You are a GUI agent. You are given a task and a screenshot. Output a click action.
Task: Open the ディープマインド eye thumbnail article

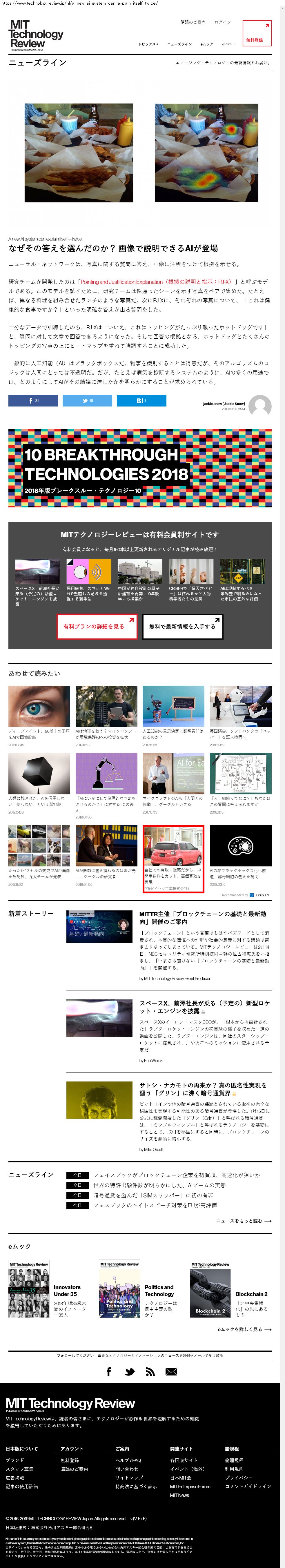click(x=39, y=706)
